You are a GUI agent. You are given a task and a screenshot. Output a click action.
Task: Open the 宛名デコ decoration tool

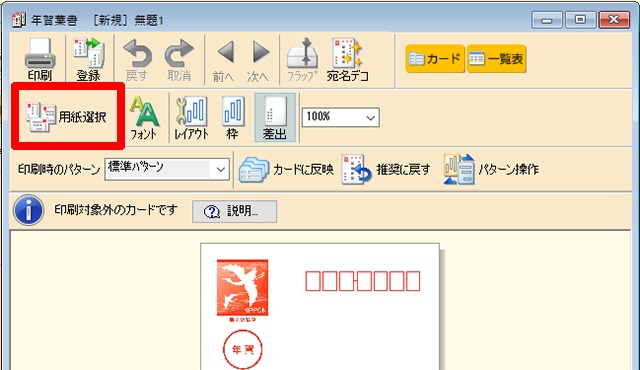click(x=347, y=60)
